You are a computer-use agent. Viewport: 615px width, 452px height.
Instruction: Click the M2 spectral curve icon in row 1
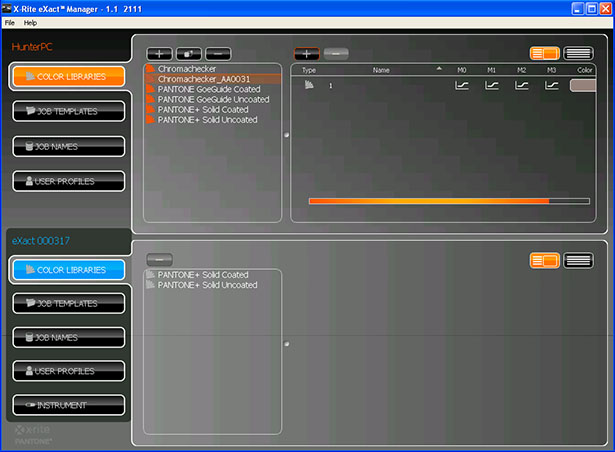pos(521,85)
